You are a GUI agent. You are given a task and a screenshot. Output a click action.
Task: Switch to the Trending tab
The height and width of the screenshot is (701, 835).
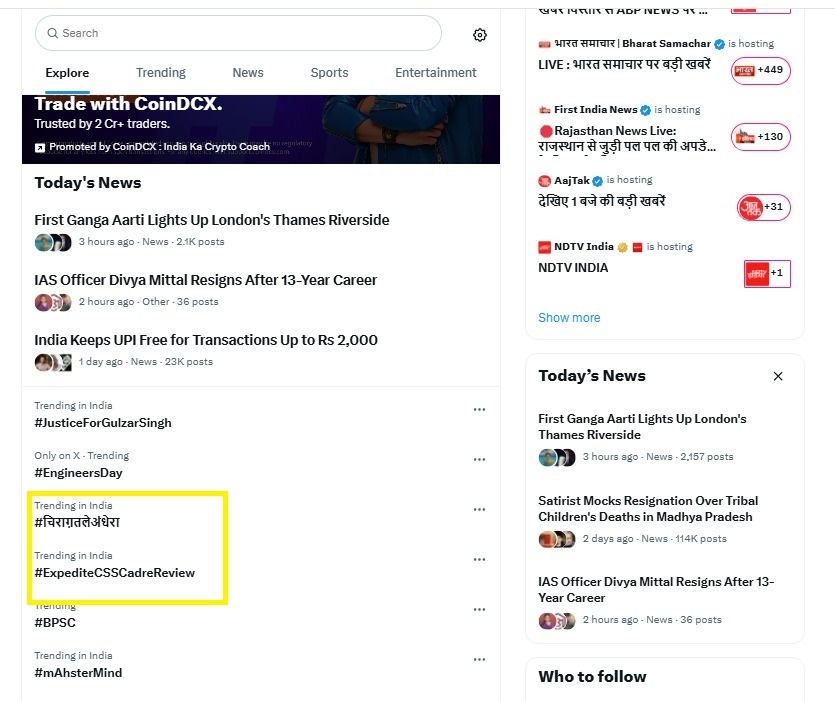tap(161, 73)
